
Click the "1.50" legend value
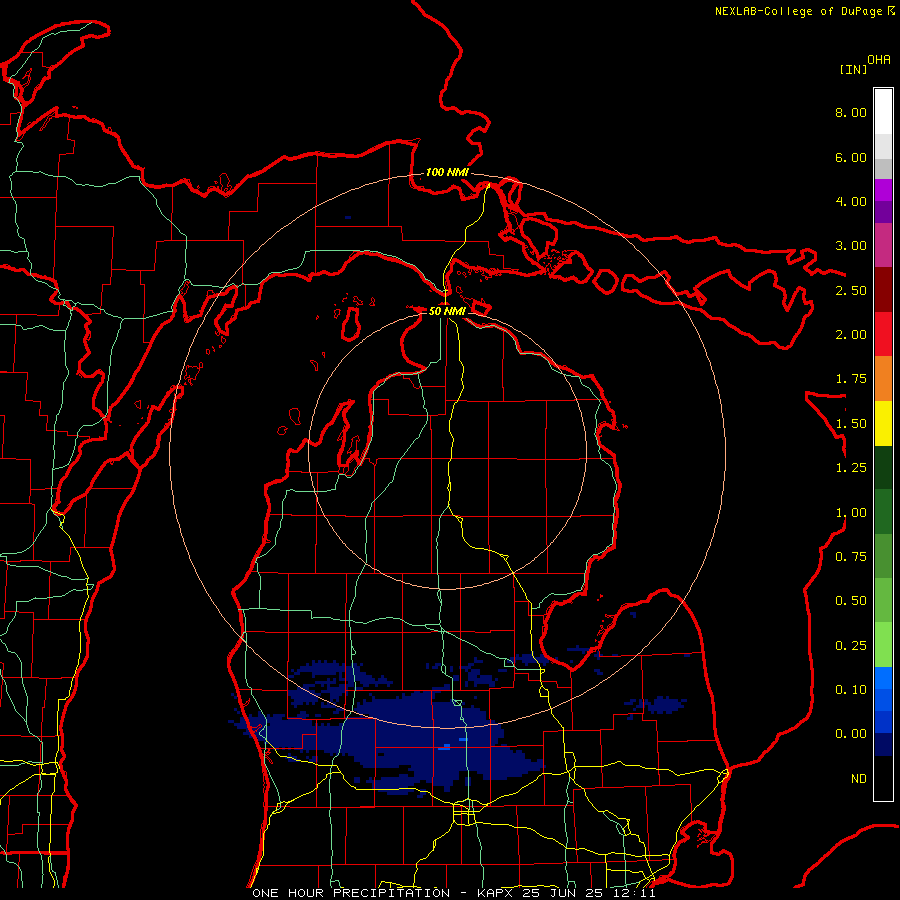[851, 424]
